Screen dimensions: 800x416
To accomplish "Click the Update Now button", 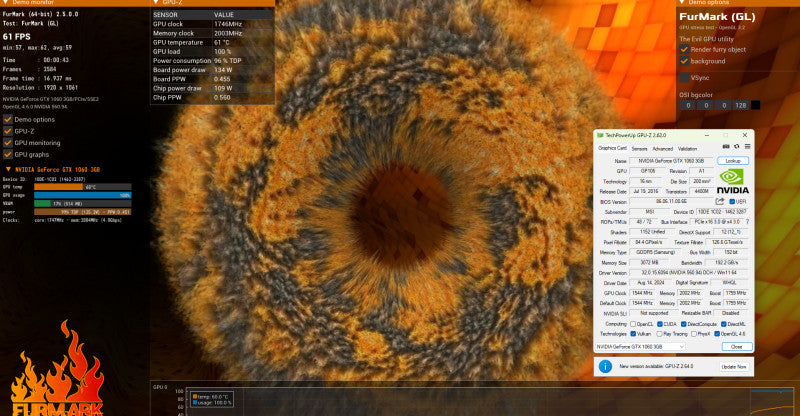I will click(734, 366).
